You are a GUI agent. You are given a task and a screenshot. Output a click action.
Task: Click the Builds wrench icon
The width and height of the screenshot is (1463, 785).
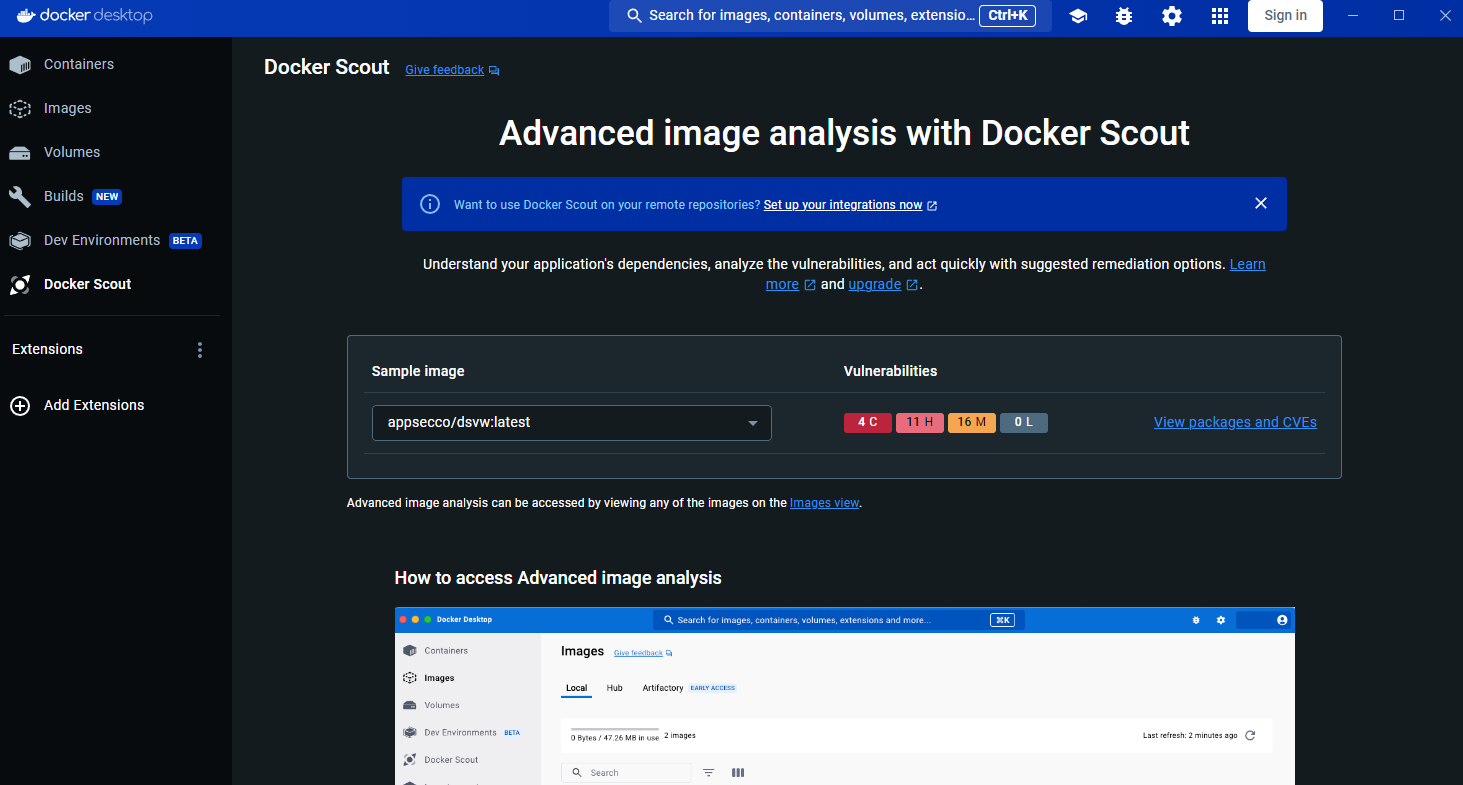(20, 197)
